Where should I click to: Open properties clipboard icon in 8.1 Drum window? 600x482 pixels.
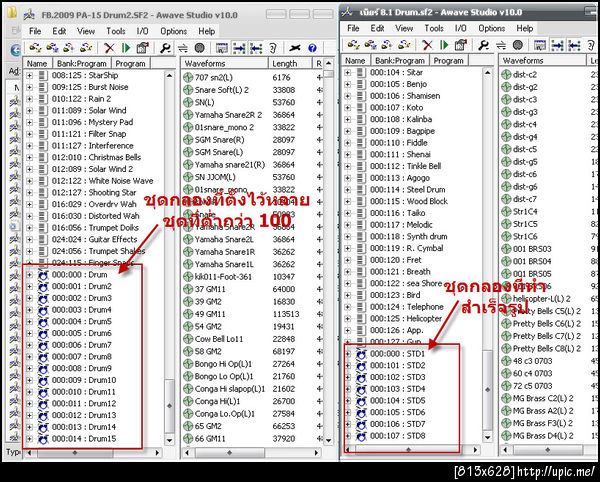(460, 45)
